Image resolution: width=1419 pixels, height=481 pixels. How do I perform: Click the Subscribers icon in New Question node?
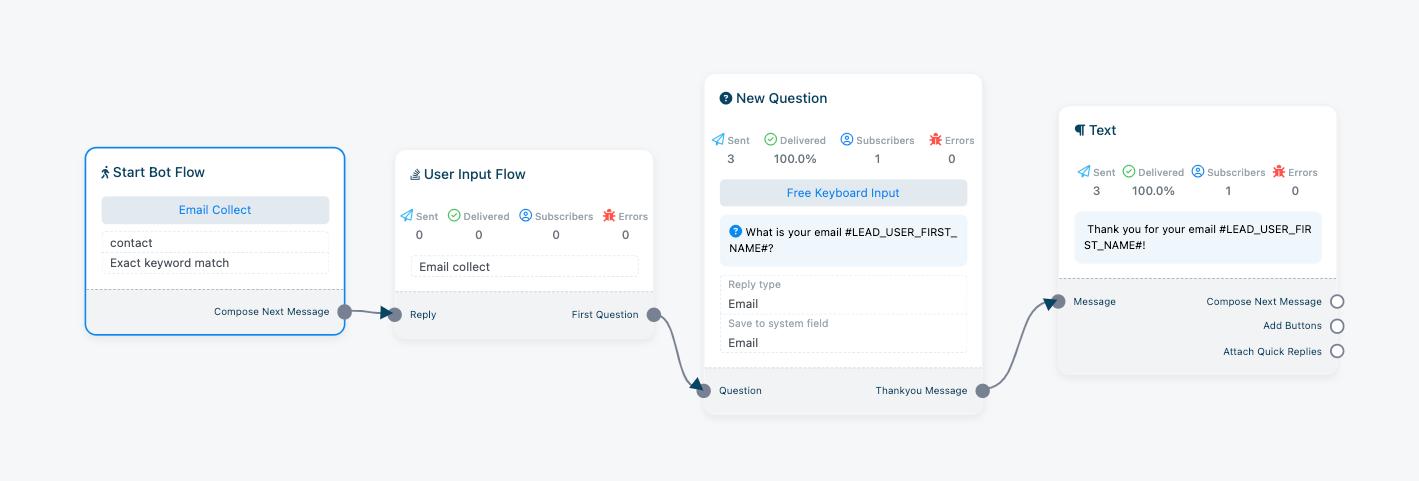coord(847,140)
